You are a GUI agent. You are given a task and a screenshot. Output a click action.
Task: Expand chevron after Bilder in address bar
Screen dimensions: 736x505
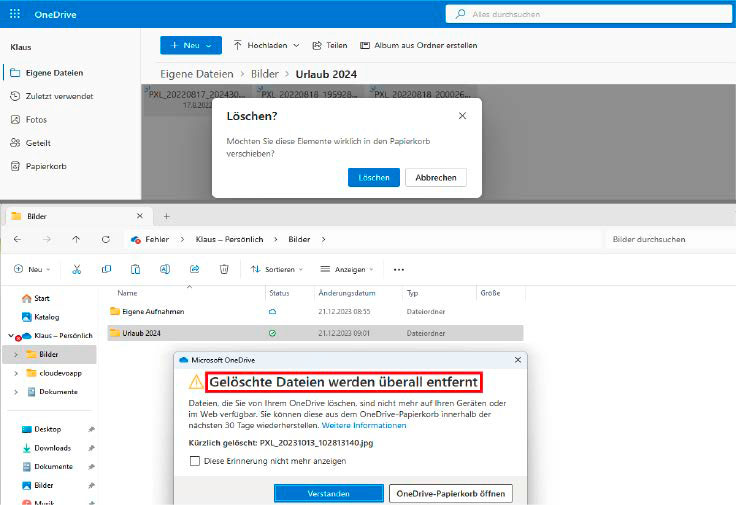point(323,239)
